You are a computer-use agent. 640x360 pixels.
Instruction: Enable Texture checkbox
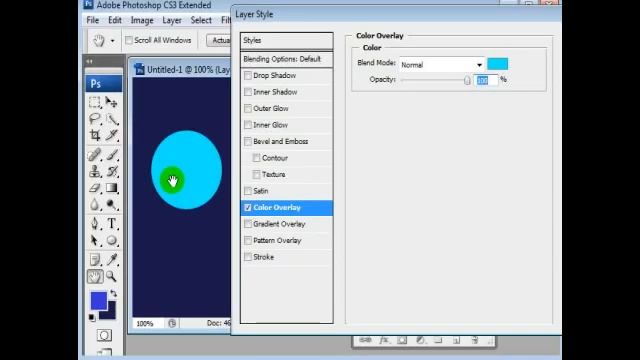[256, 174]
